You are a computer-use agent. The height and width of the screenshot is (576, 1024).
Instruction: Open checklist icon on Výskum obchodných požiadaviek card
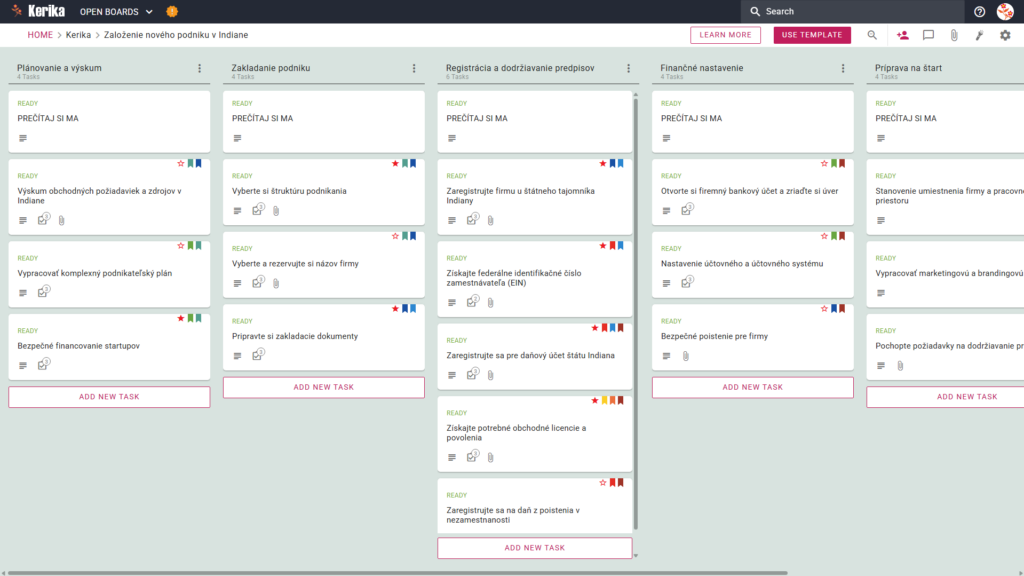click(x=43, y=219)
